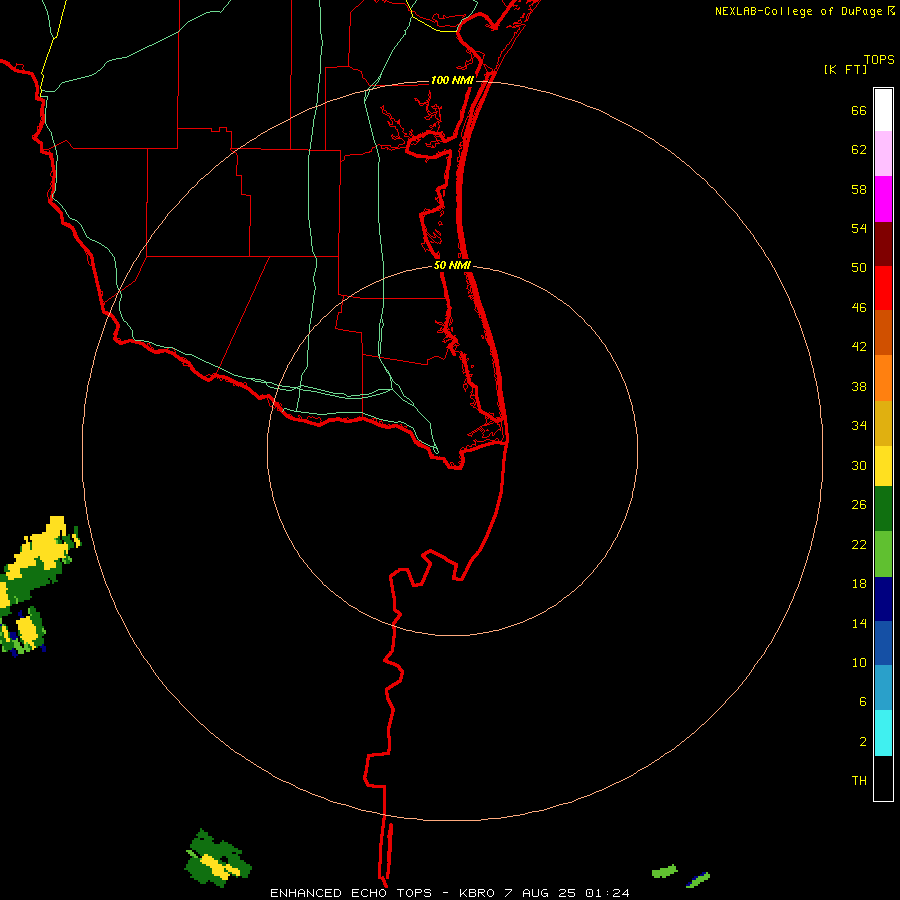
Task: Click the orange 38 kft legend swatch
Action: click(883, 378)
